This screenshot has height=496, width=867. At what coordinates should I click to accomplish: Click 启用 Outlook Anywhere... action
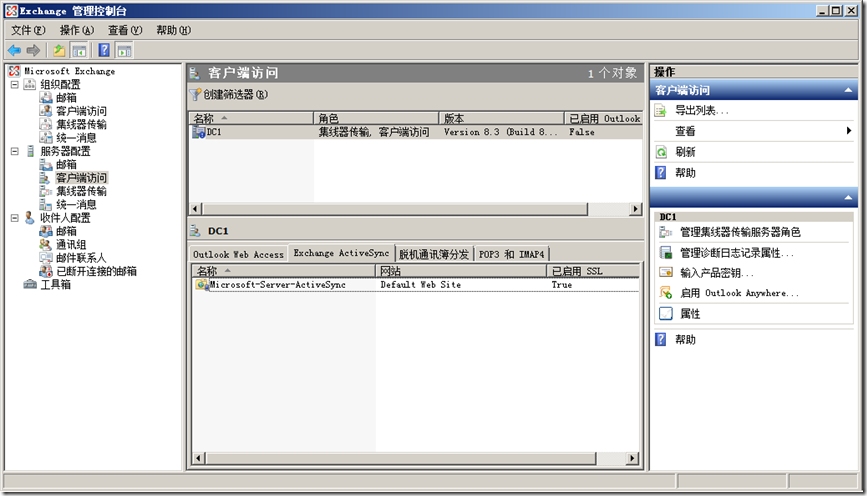(x=739, y=293)
